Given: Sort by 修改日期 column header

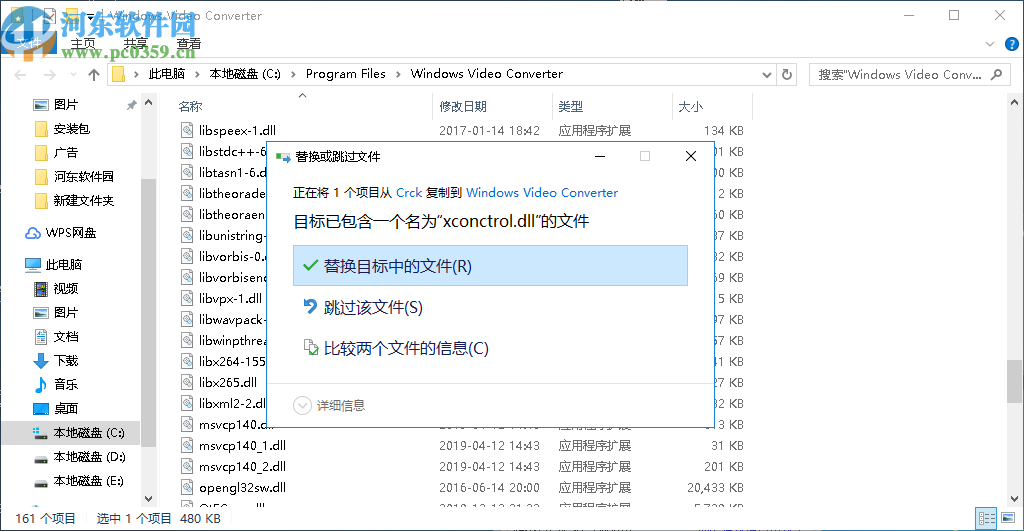Looking at the screenshot, I should point(463,106).
